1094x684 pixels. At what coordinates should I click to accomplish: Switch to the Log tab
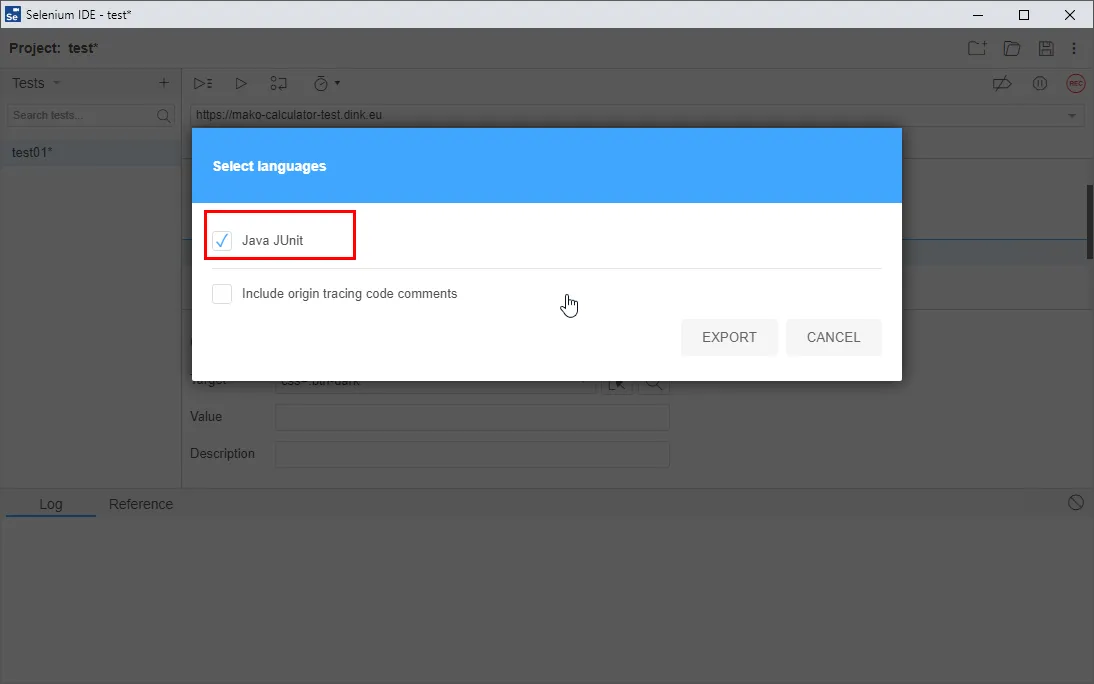[x=51, y=504]
